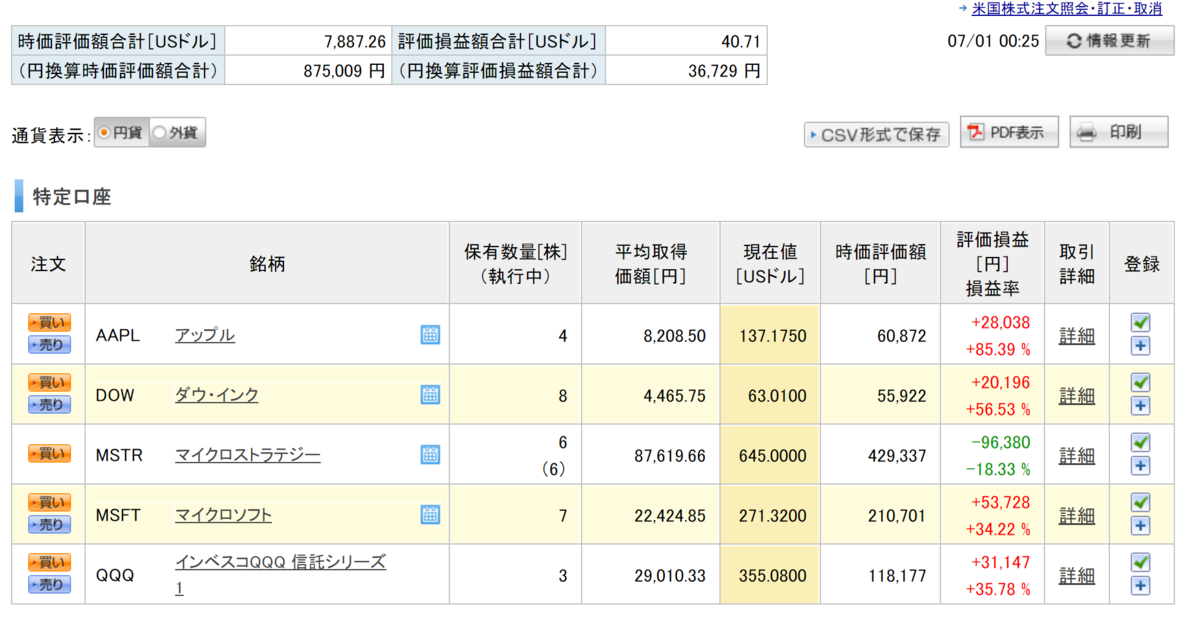The image size is (1200, 618).
Task: Click the green check icon for QQQ
Action: click(1140, 562)
